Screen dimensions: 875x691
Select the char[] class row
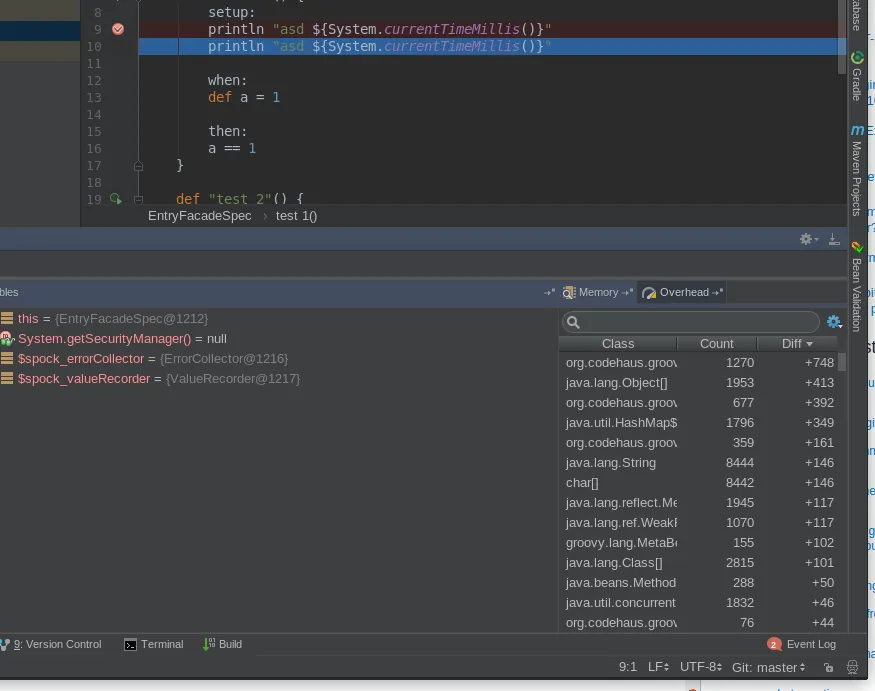[699, 483]
